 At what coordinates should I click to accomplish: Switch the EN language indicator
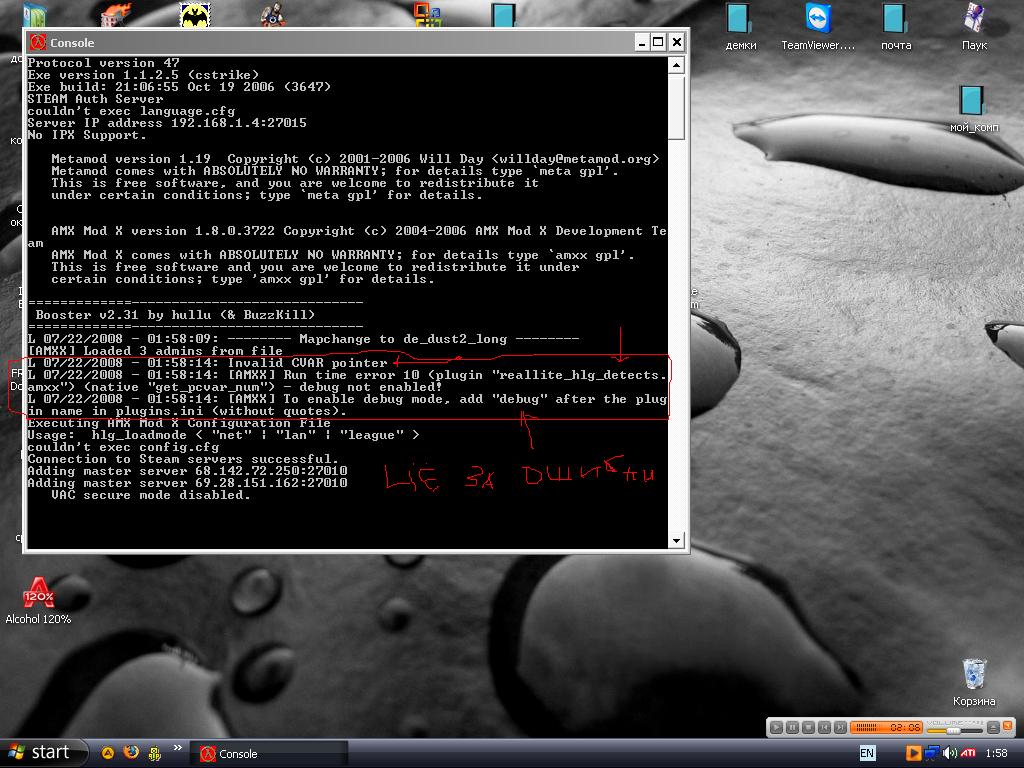coord(867,753)
